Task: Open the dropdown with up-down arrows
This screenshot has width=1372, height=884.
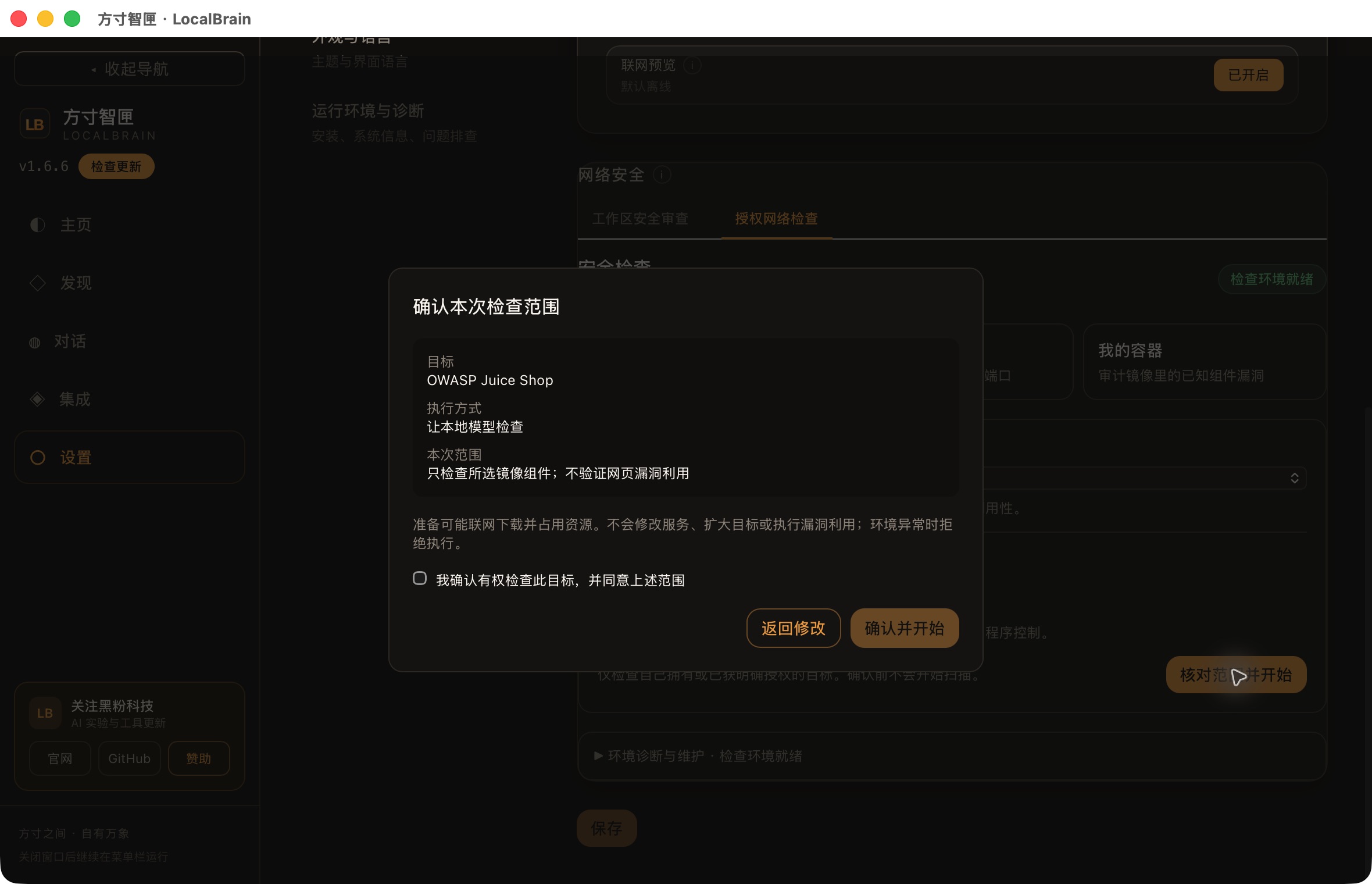Action: click(x=1294, y=478)
